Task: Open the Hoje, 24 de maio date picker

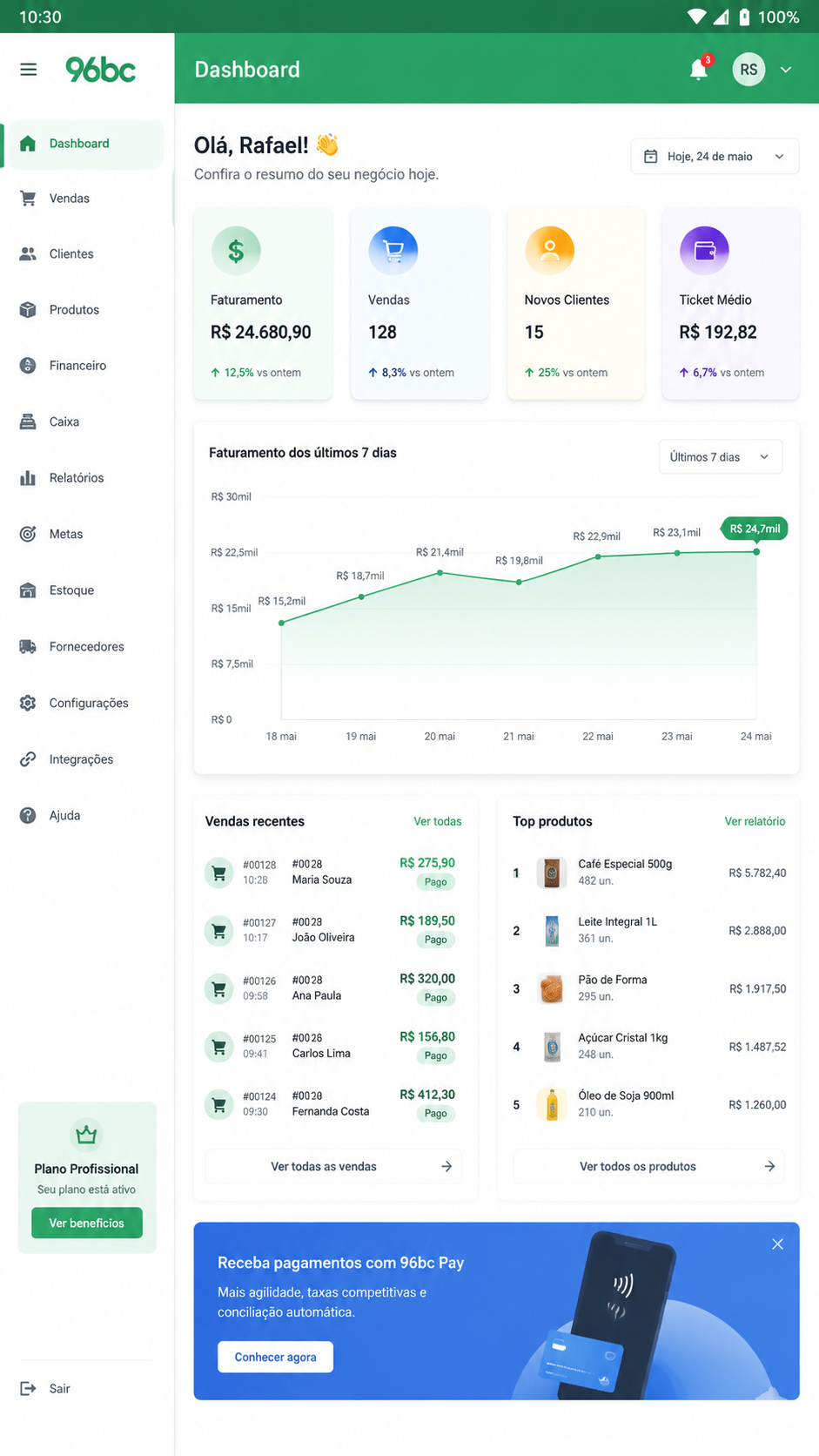Action: pyautogui.click(x=715, y=157)
